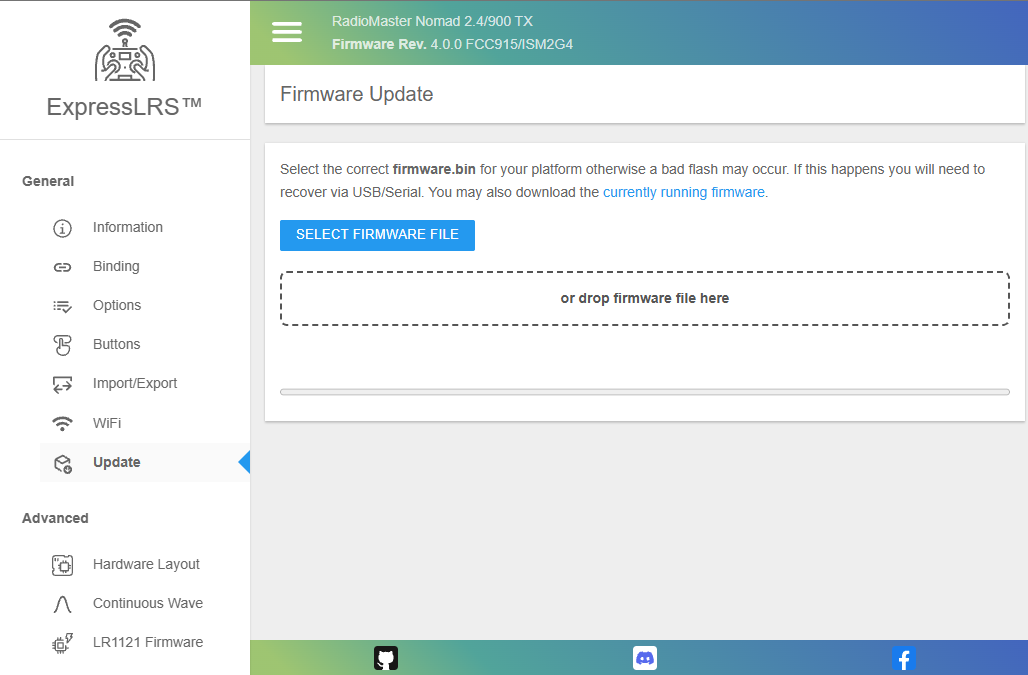
Task: Click the Buttons controller icon
Action: click(62, 344)
